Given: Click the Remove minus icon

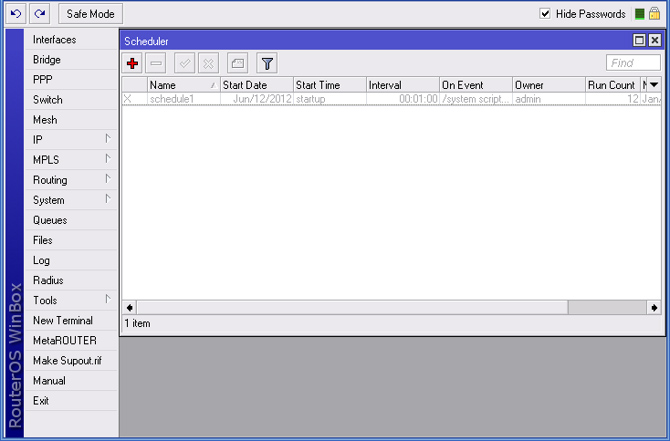Looking at the screenshot, I should point(157,64).
